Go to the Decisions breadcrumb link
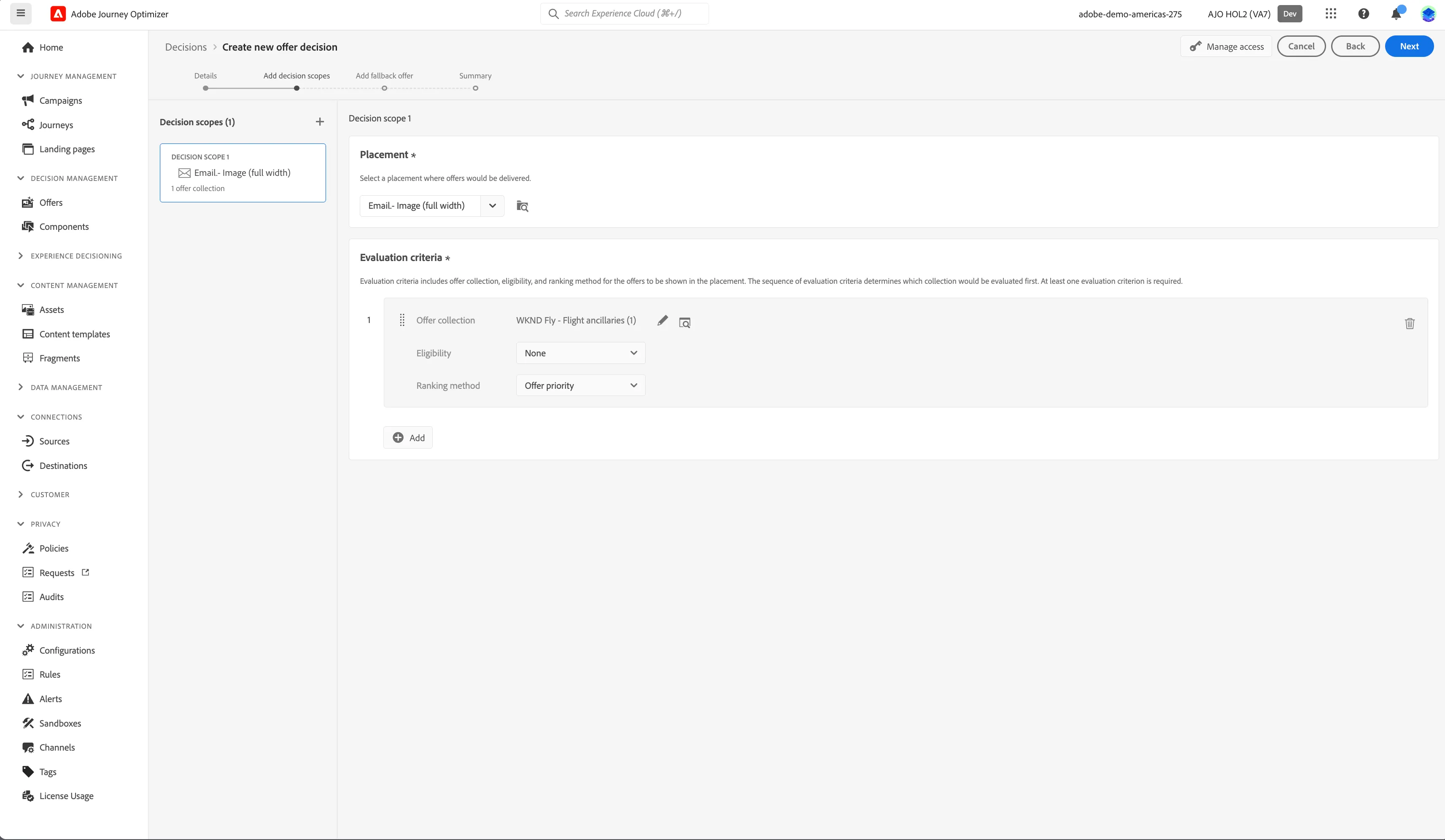 click(186, 47)
